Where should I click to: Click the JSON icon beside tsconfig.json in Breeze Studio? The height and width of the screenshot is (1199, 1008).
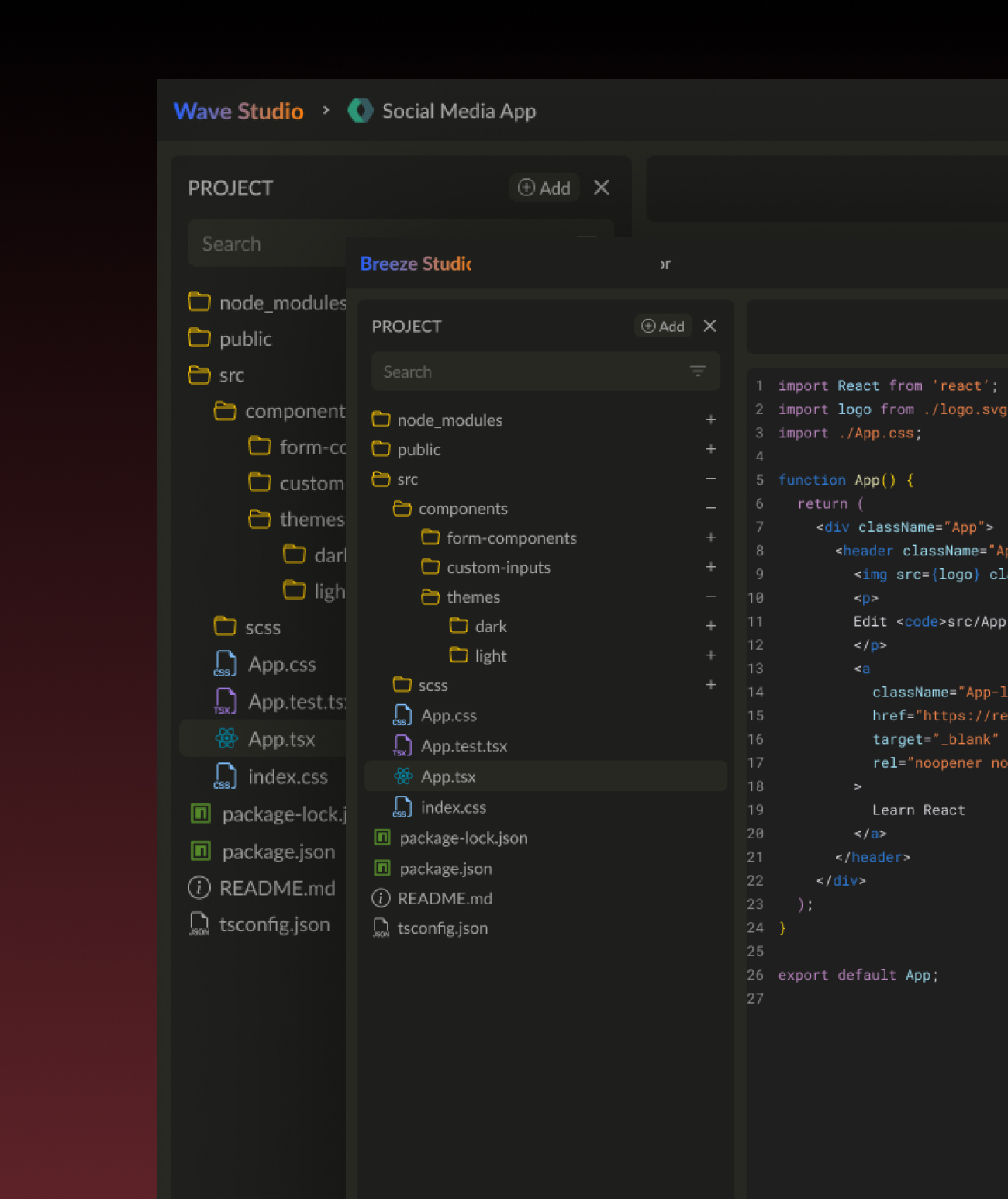381,928
